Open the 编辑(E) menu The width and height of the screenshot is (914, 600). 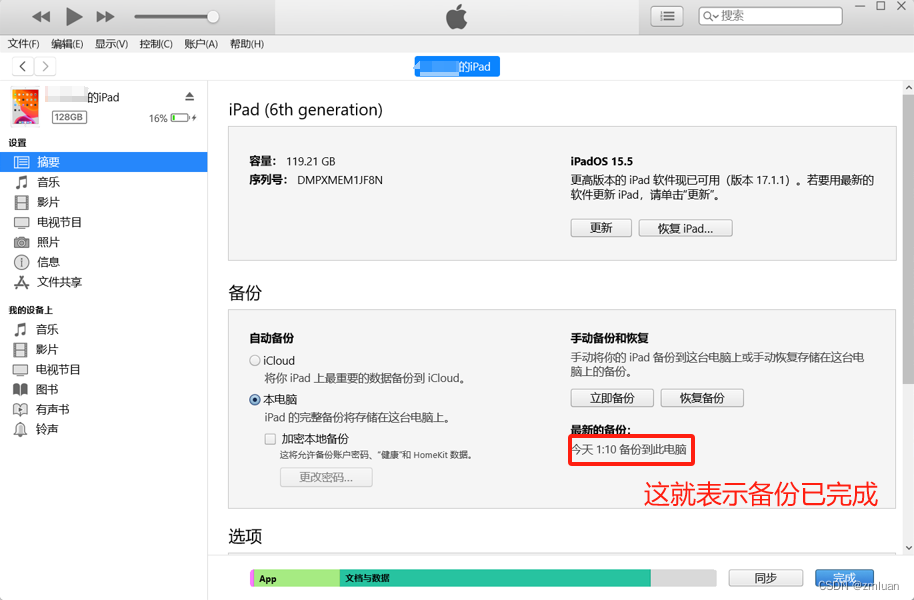pyautogui.click(x=67, y=44)
